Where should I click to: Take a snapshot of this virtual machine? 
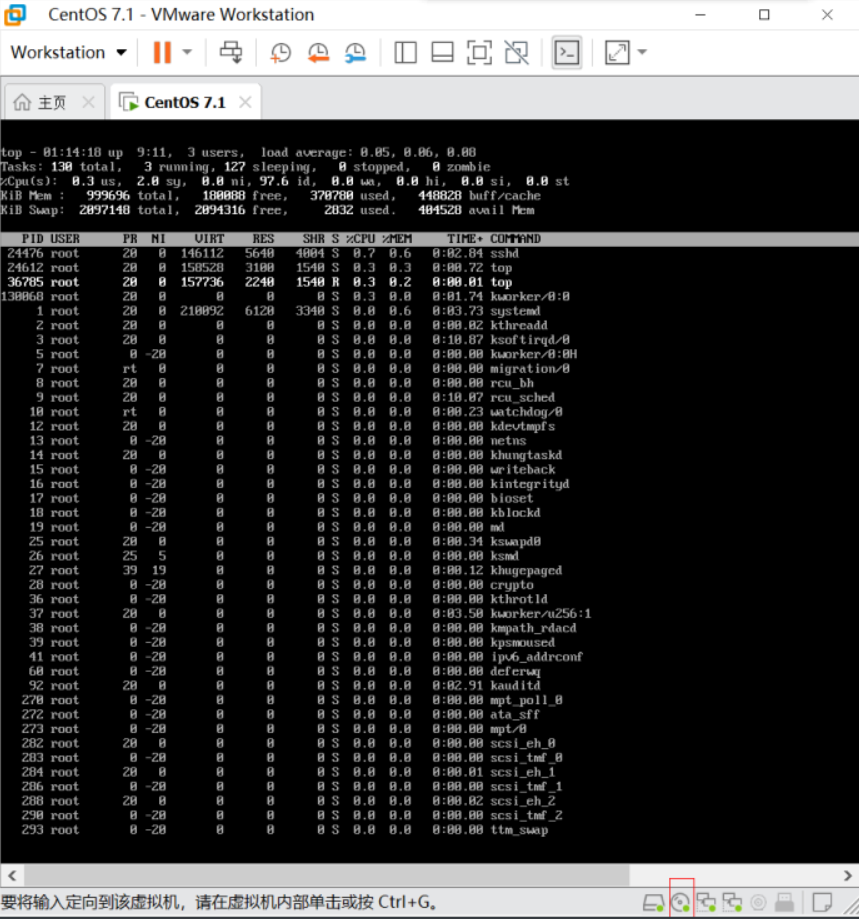pos(281,52)
